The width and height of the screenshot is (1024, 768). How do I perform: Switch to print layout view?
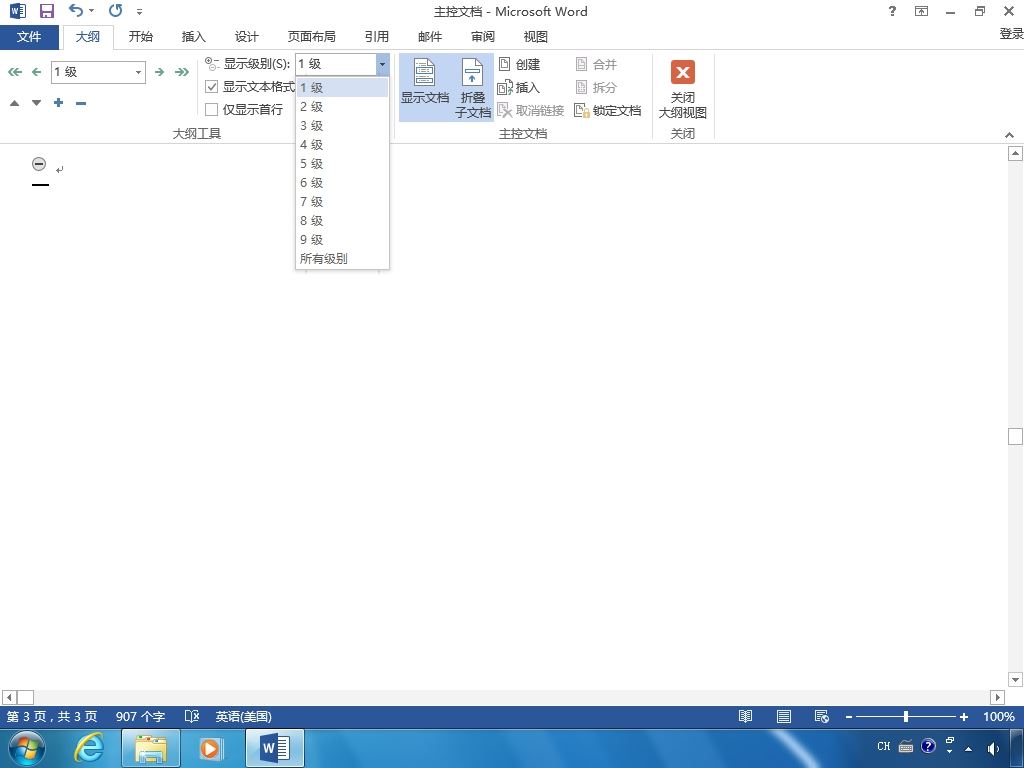pyautogui.click(x=784, y=716)
